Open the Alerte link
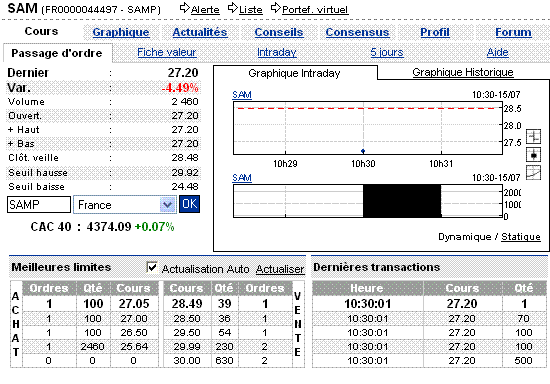550x384 pixels. pyautogui.click(x=205, y=10)
